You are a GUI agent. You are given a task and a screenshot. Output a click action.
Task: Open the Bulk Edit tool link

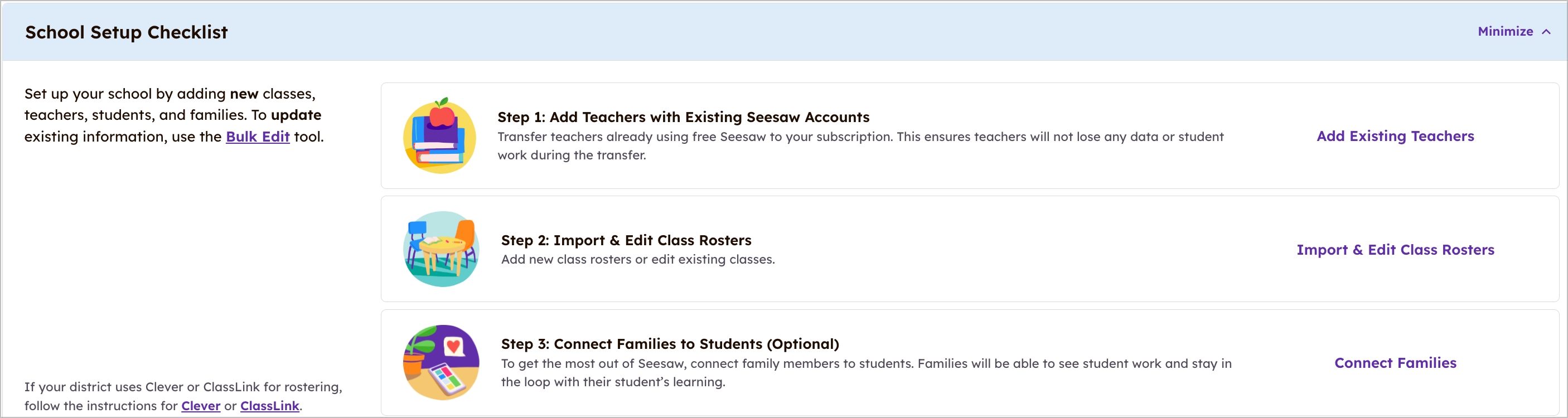click(258, 137)
